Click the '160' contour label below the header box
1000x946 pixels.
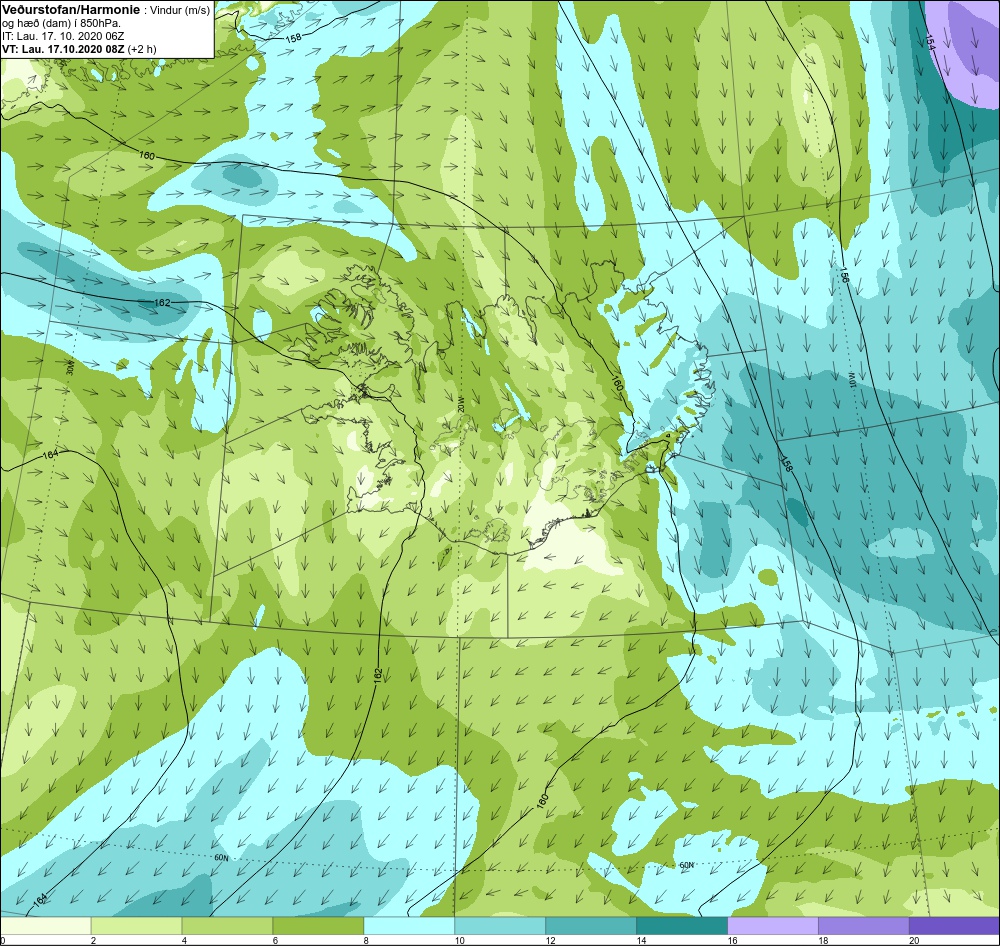pos(147,156)
